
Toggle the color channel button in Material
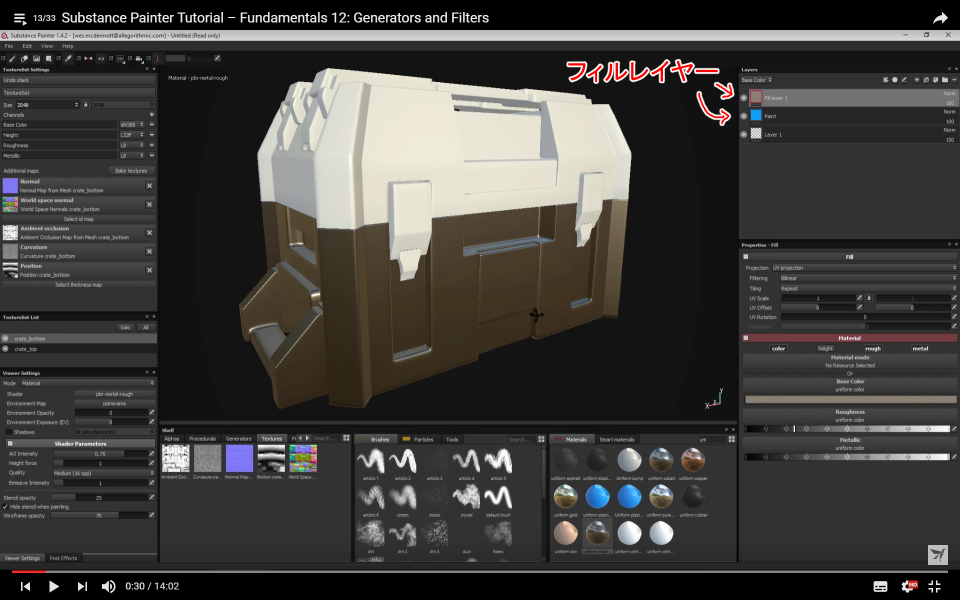coord(778,348)
